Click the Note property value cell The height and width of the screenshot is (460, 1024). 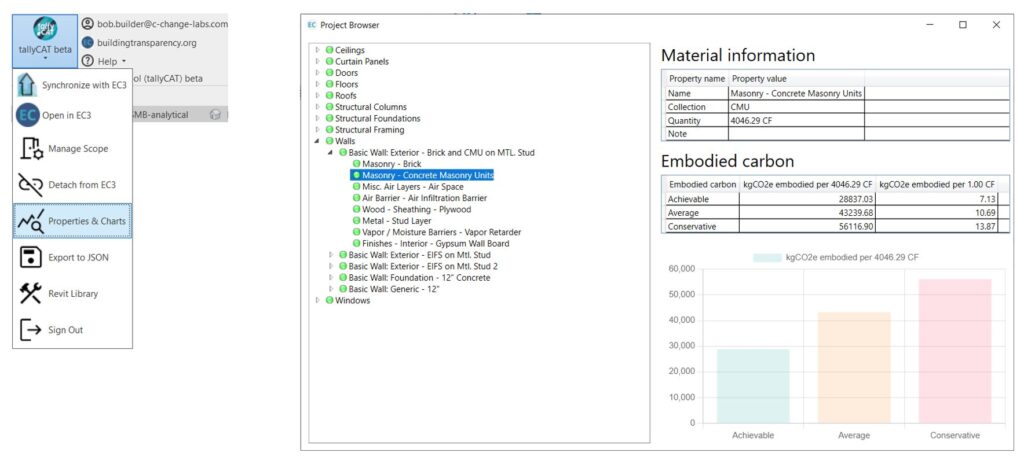pyautogui.click(x=796, y=134)
